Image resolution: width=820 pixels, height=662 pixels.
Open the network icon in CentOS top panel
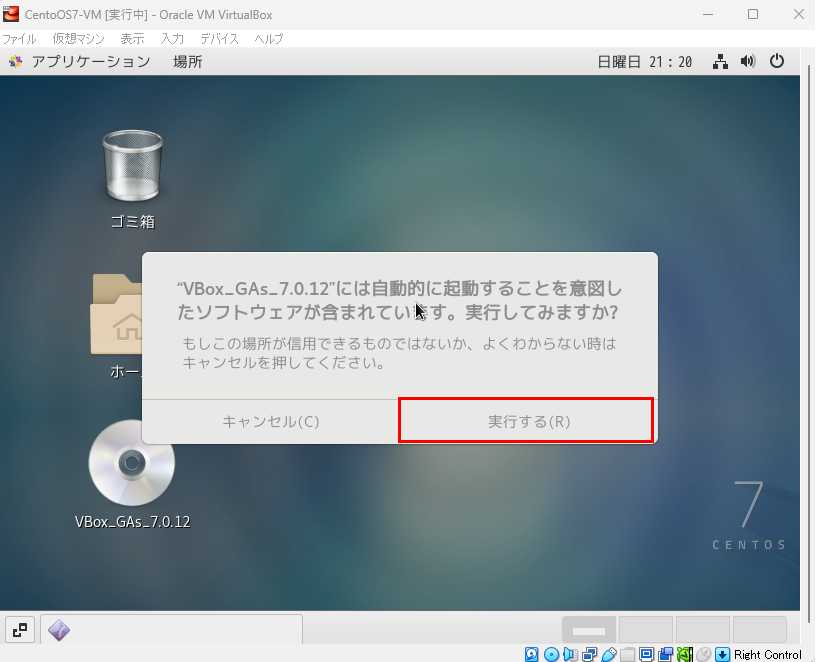pos(720,61)
